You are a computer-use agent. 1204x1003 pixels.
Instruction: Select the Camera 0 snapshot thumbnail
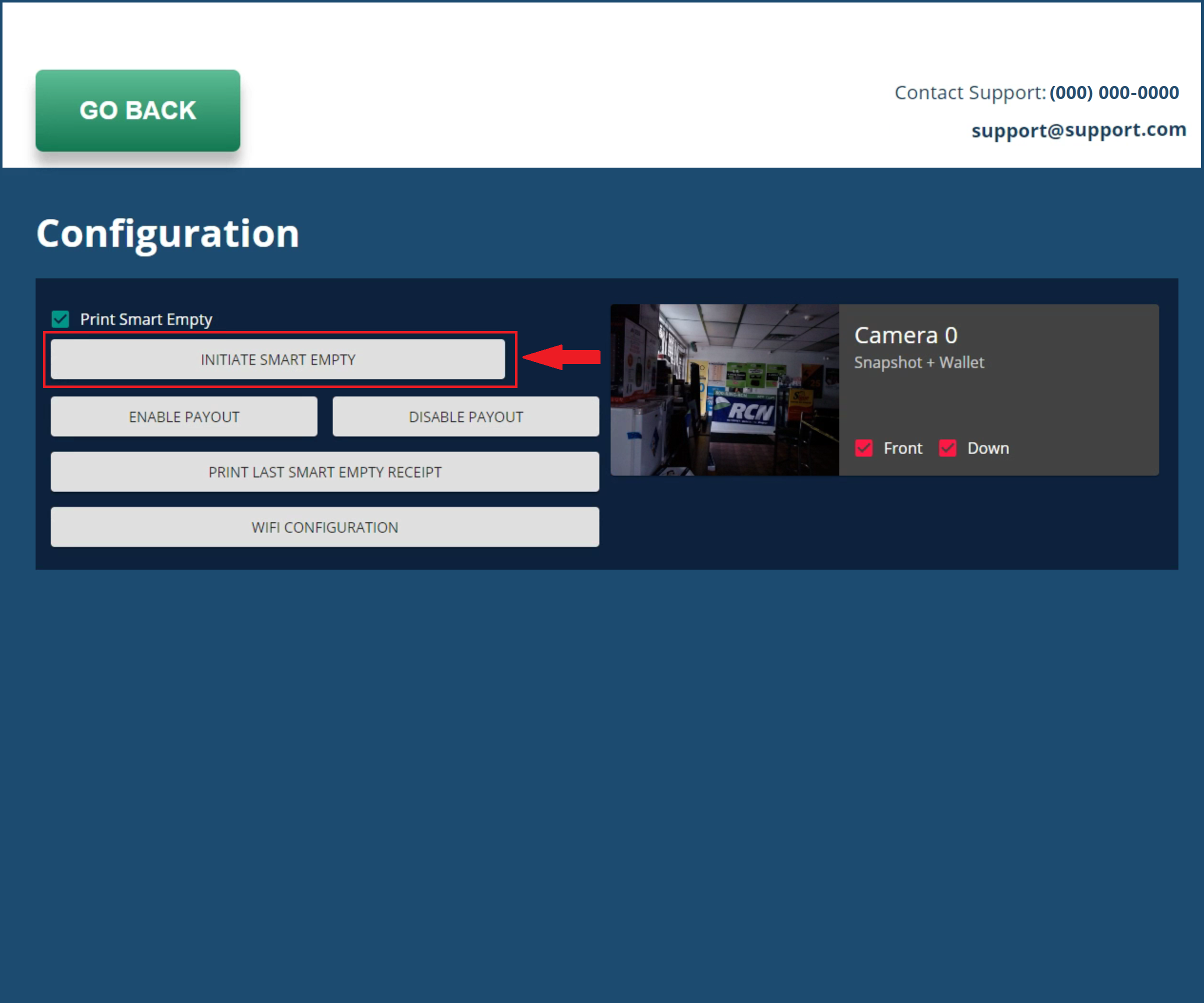(x=724, y=390)
